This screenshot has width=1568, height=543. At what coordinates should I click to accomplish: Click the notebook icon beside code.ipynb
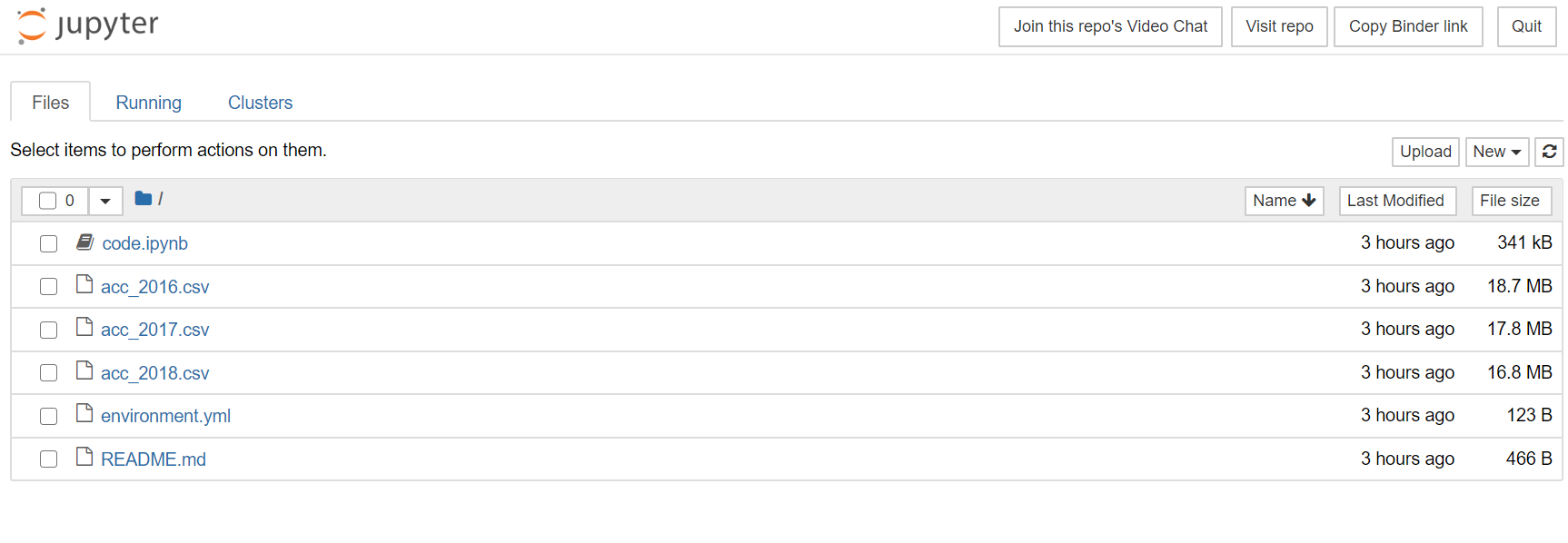(x=85, y=242)
